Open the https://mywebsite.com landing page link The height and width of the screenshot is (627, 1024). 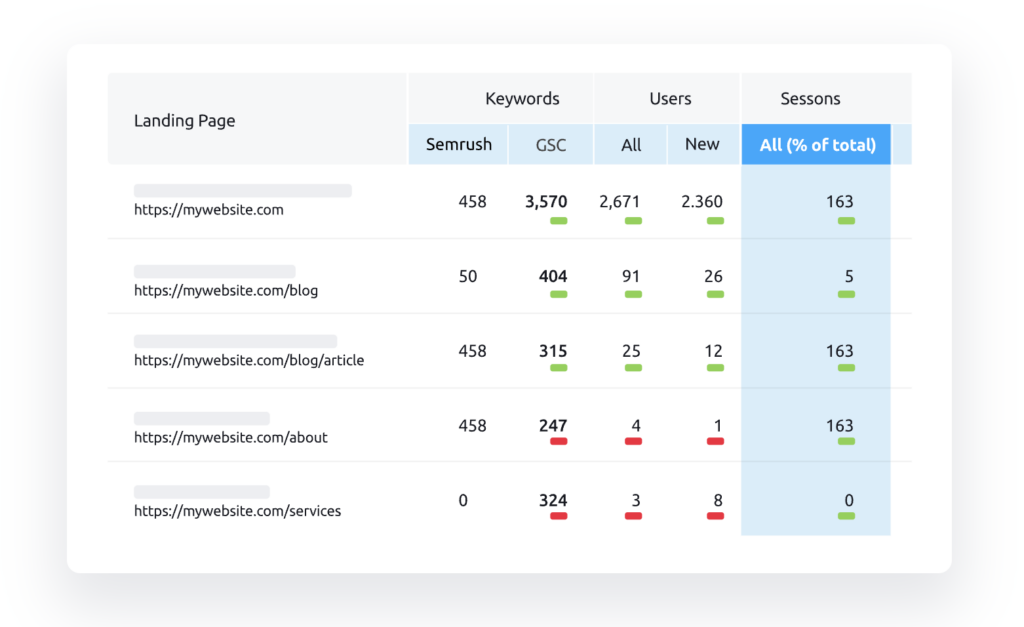click(209, 210)
